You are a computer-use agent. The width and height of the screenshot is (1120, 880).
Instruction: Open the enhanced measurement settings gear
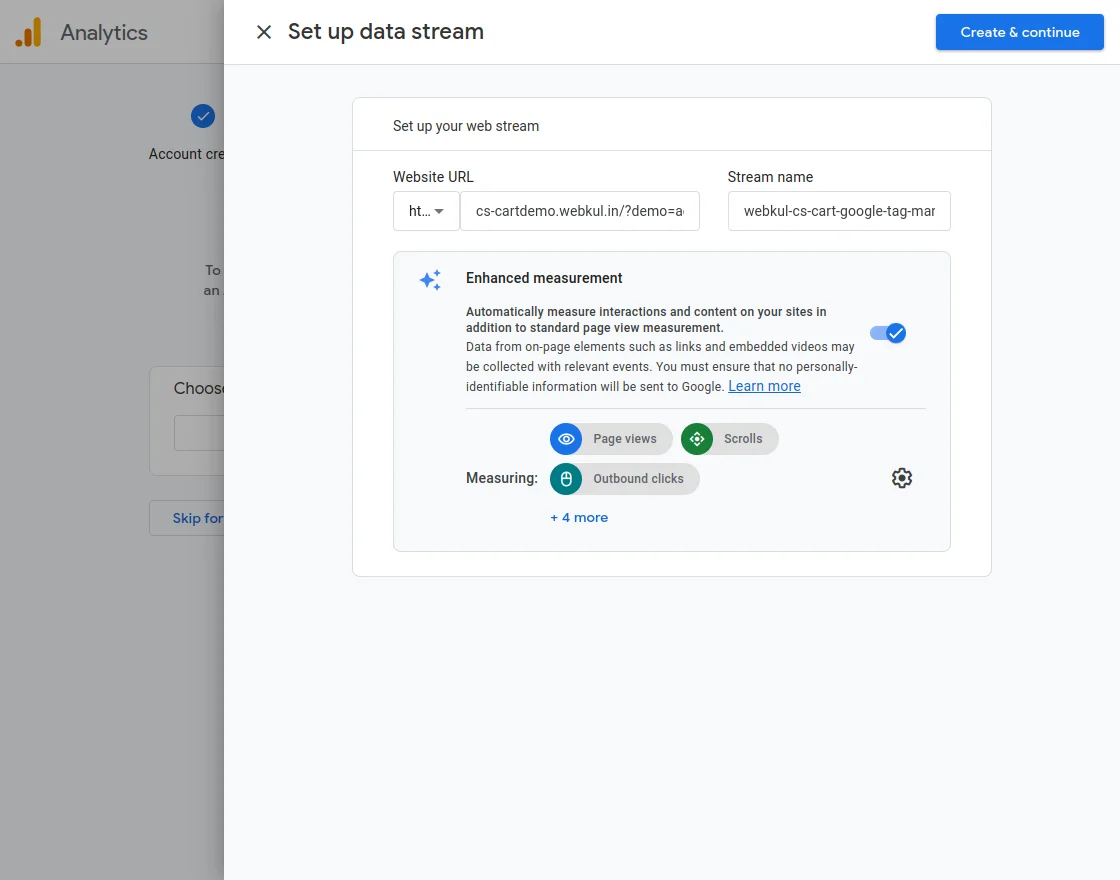(x=901, y=478)
